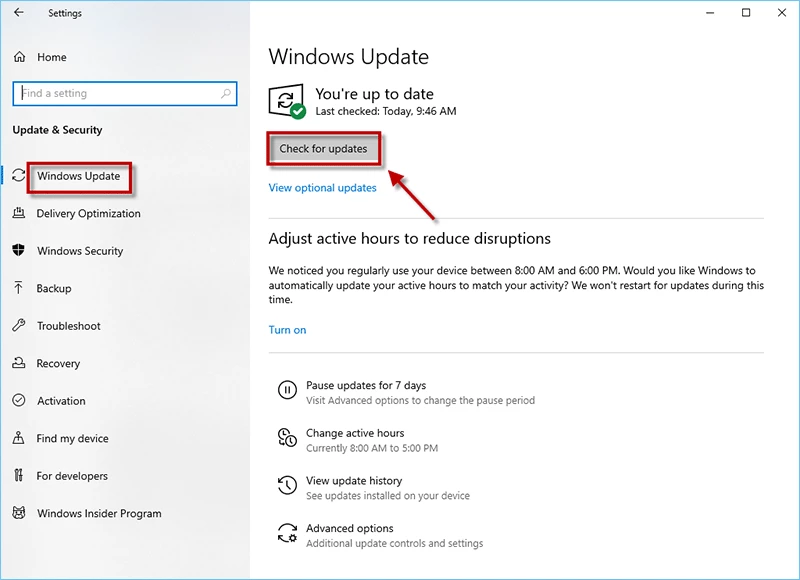Image resolution: width=800 pixels, height=580 pixels.
Task: Select Pause updates for 7 days
Action: [366, 386]
